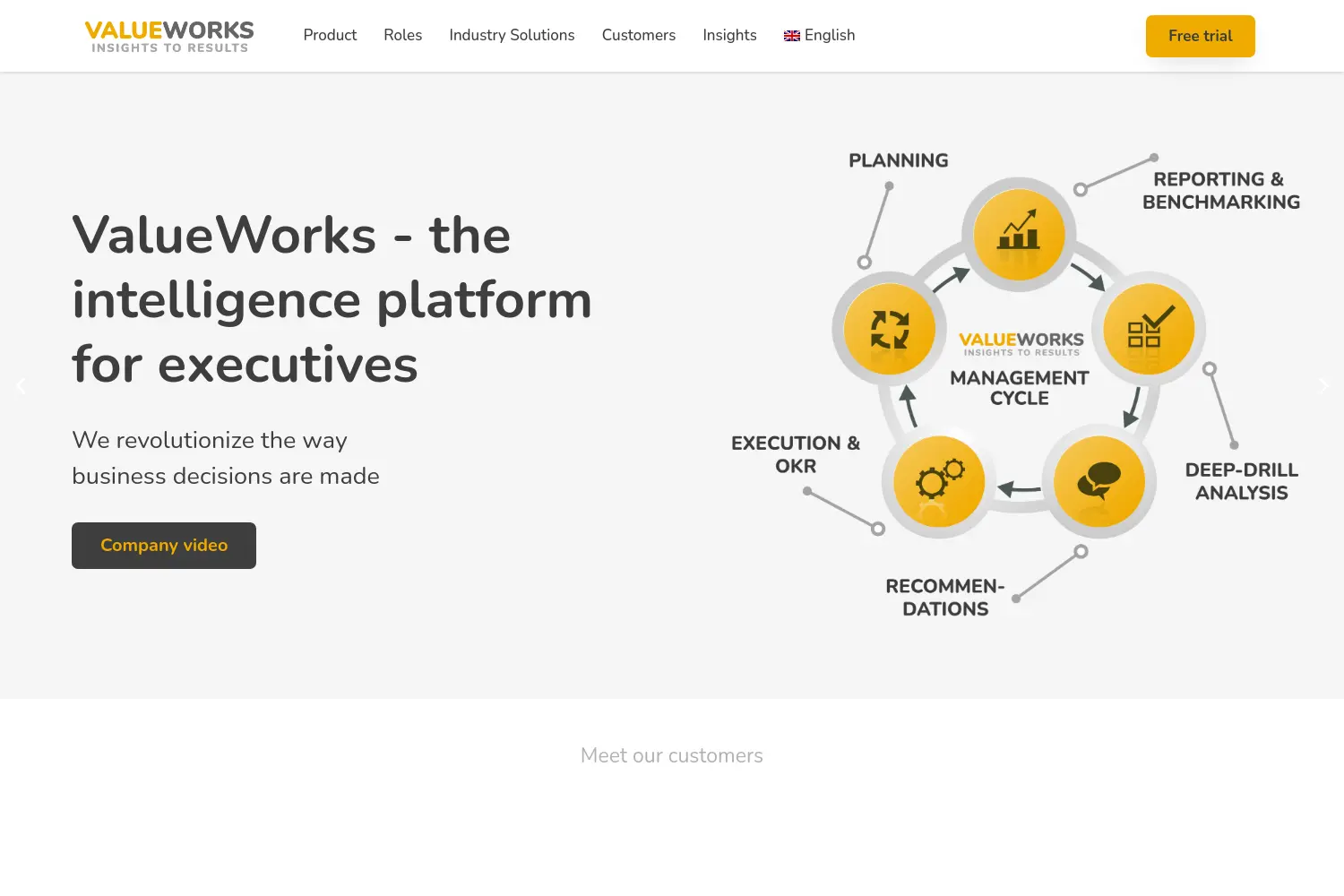Click the 'Meet our customers' heading
This screenshot has height=896, width=1344.
pos(672,755)
